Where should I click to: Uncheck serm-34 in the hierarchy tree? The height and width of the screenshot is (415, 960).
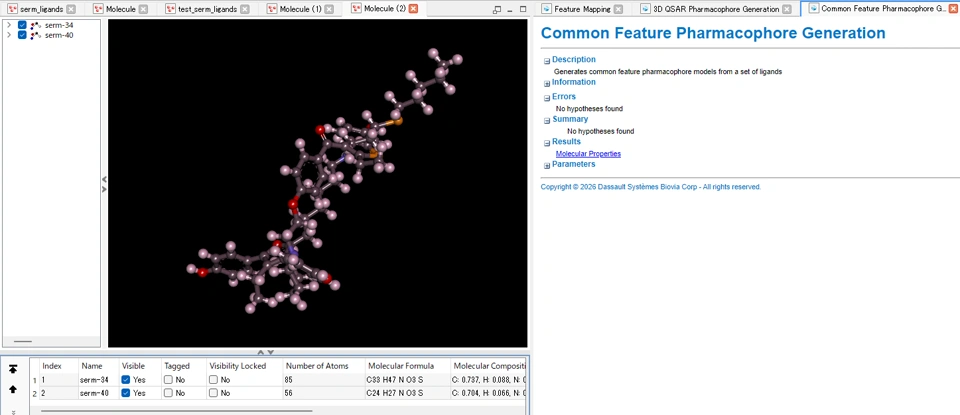[x=22, y=25]
